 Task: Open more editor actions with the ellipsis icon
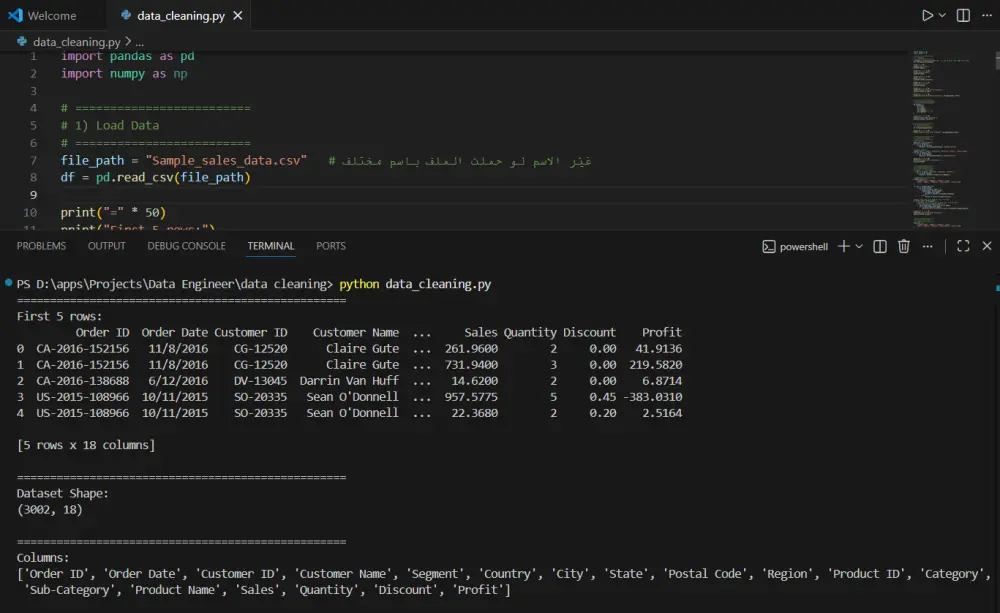click(x=987, y=15)
